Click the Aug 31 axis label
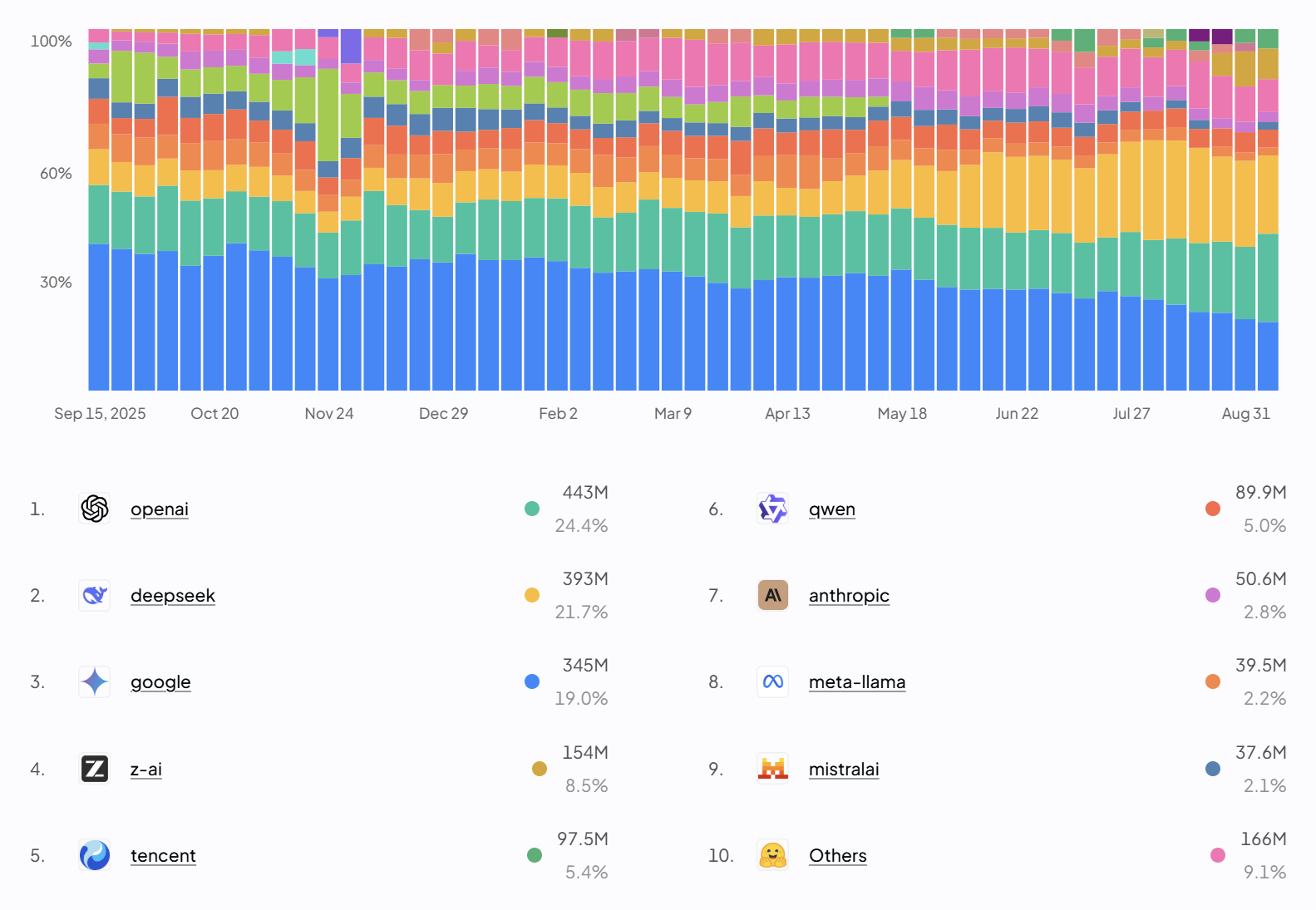Screen dimensions: 1316x910 click(x=1246, y=413)
